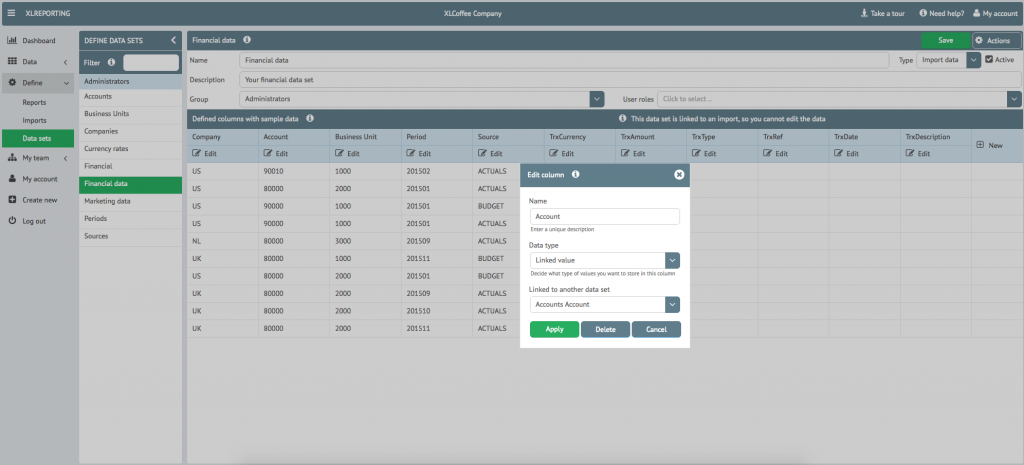Screen dimensions: 1024x465
Task: Select the Currency rates data set
Action: (131, 149)
